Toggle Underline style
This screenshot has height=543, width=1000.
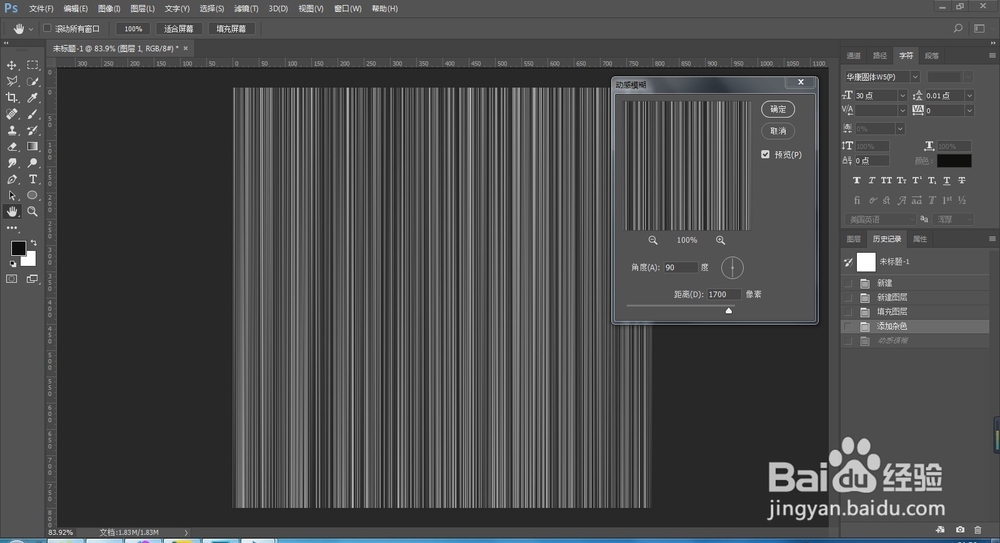coord(946,181)
